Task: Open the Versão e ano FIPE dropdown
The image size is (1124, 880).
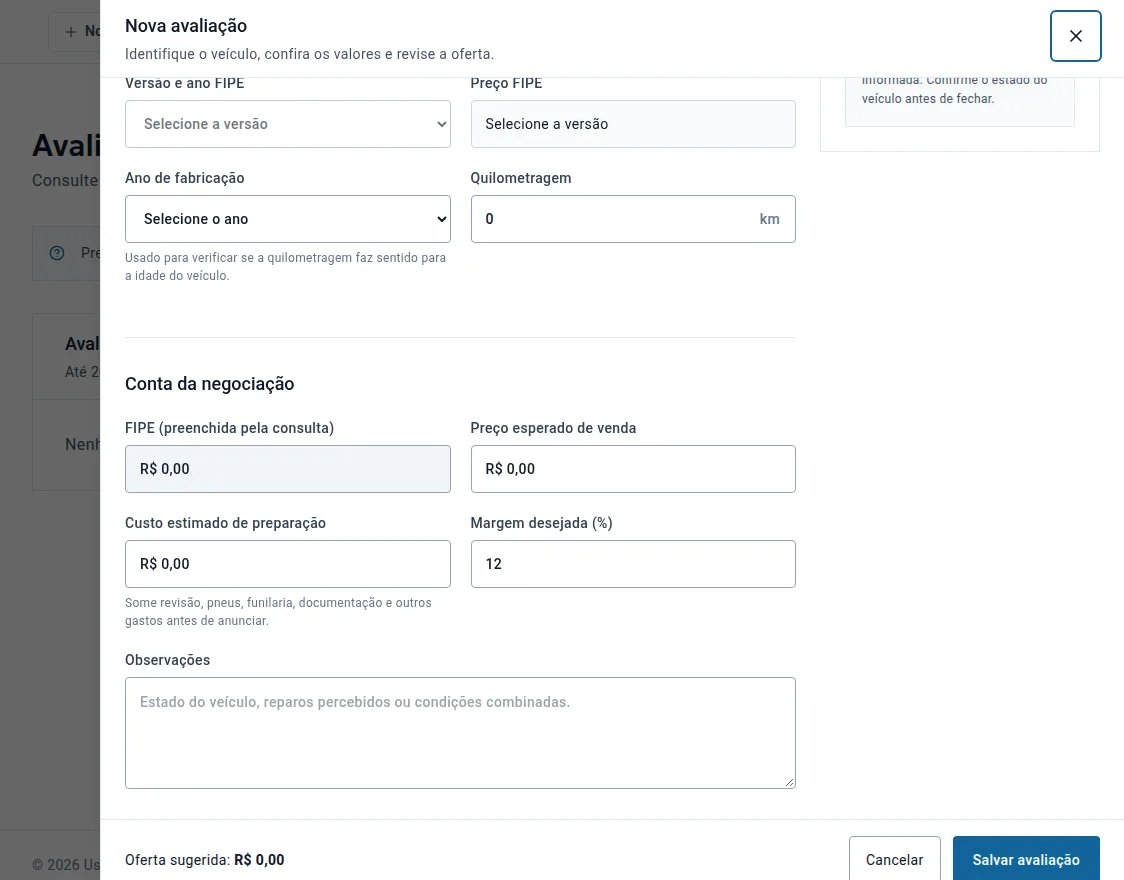Action: (287, 124)
